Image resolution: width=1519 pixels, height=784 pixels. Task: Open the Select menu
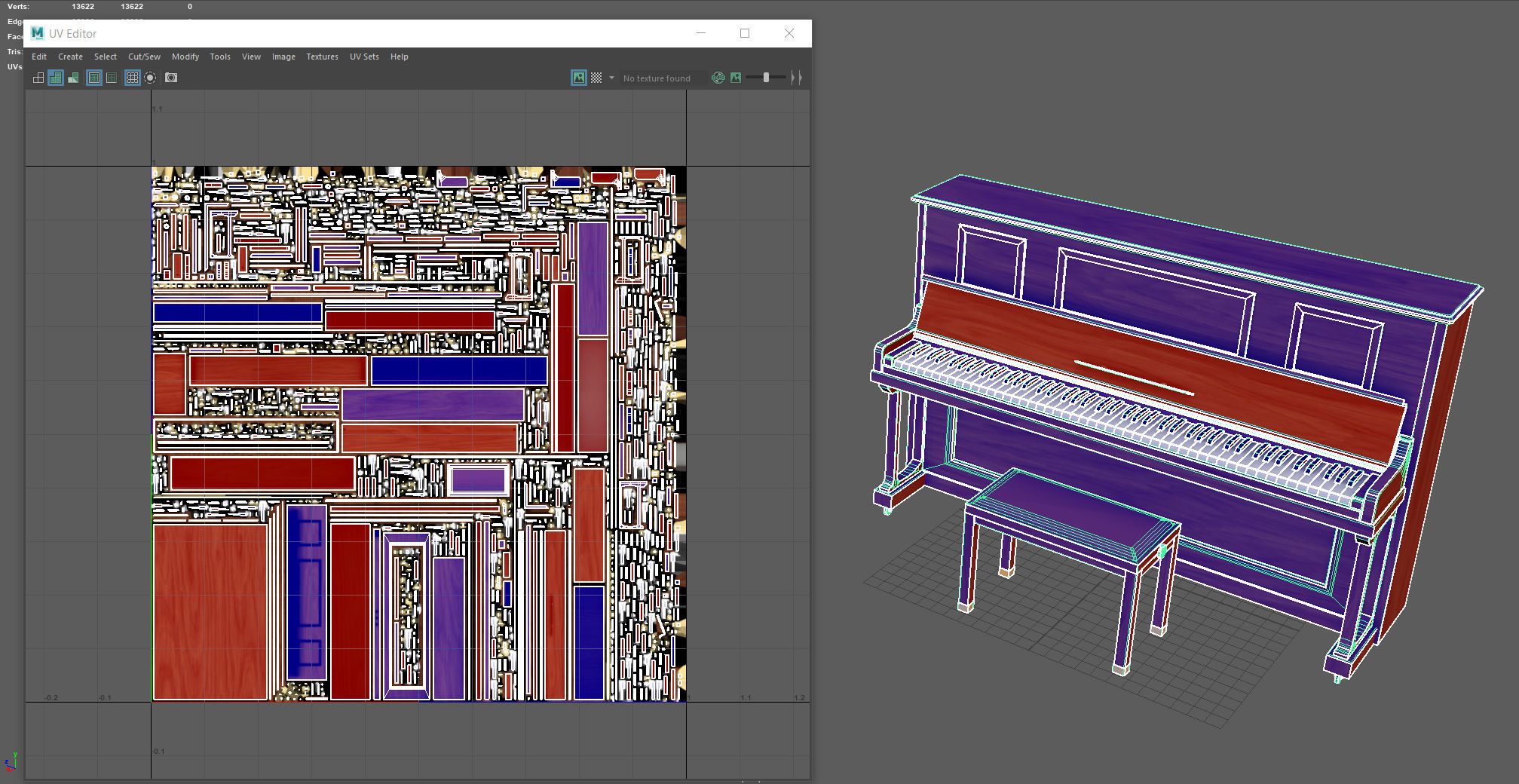tap(106, 57)
